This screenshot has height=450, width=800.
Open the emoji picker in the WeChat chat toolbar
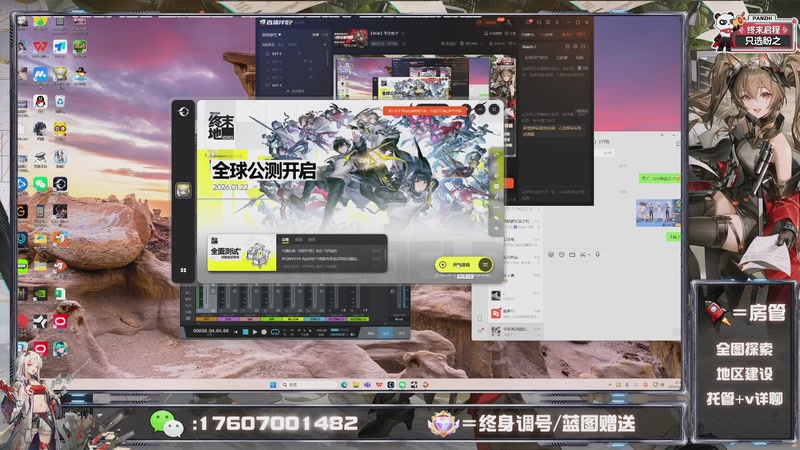pos(551,254)
